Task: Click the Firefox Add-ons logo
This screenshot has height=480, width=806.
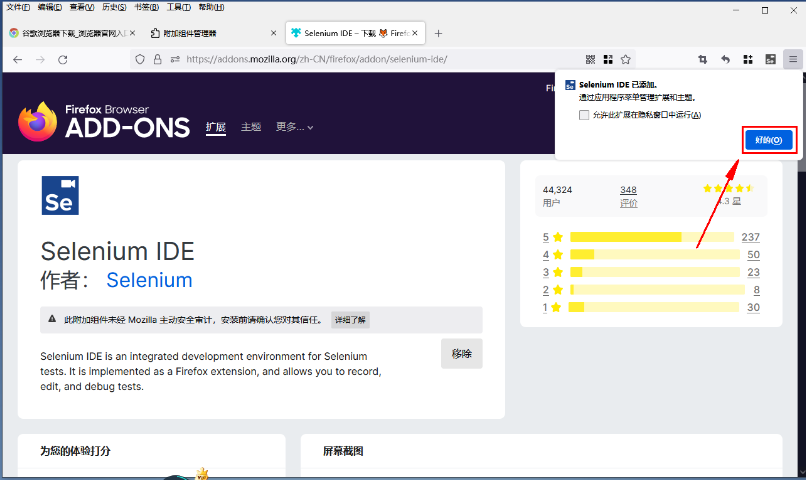Action: coord(104,122)
